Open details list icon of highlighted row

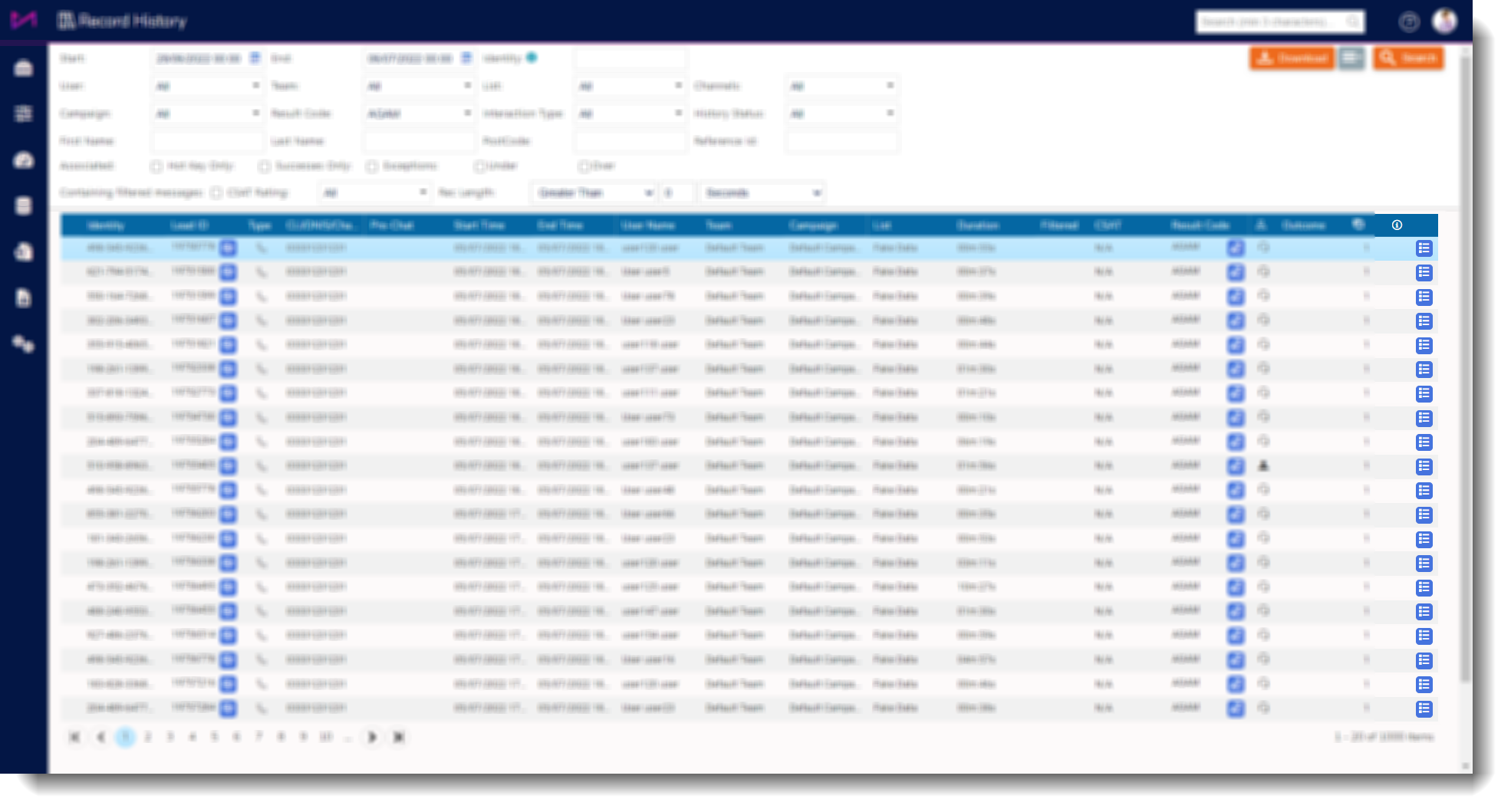(x=1424, y=248)
